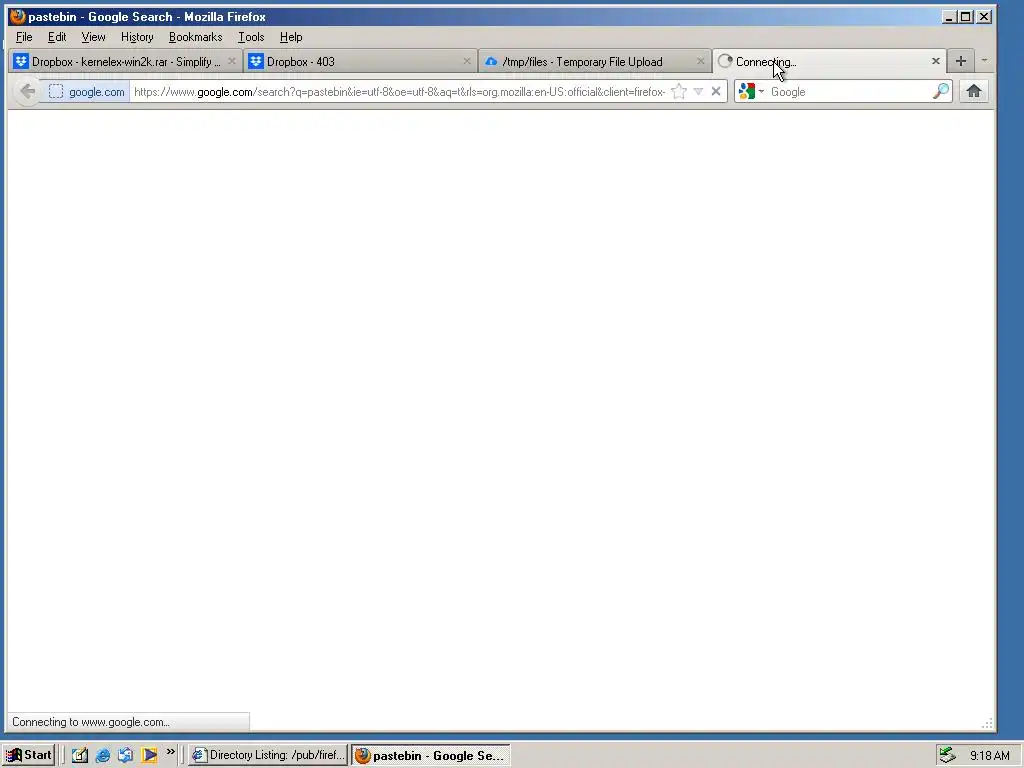
Task: Close the Dropbox - 403 tab
Action: (x=467, y=61)
